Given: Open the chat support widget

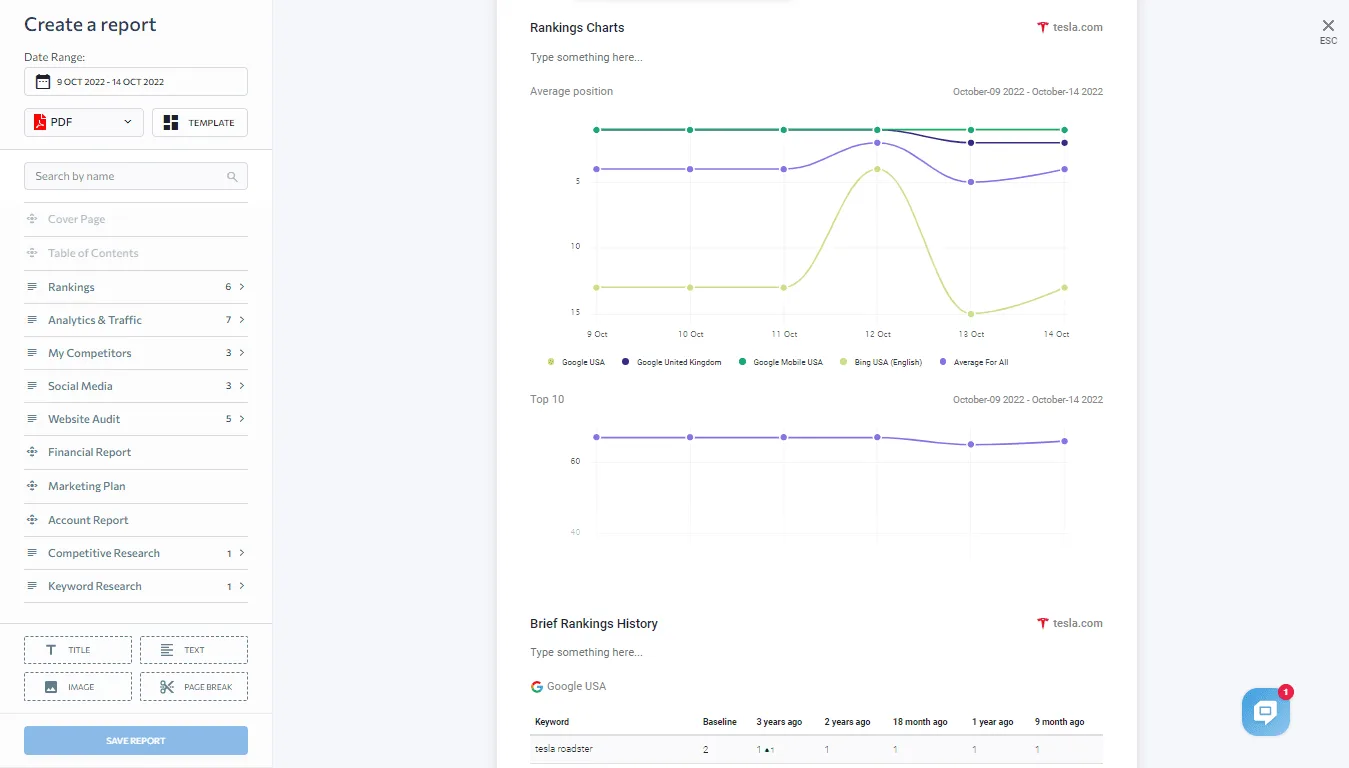Looking at the screenshot, I should [1265, 712].
